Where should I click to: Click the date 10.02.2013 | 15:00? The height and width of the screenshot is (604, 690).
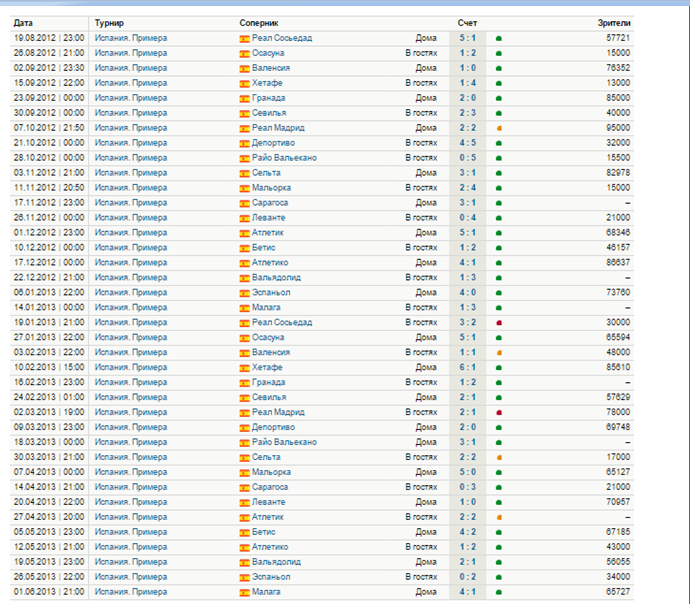49,367
